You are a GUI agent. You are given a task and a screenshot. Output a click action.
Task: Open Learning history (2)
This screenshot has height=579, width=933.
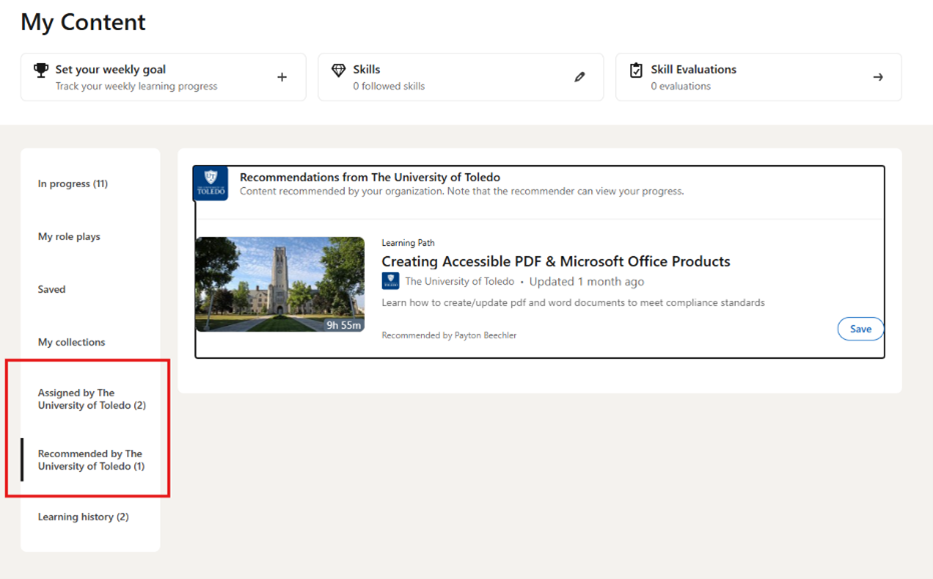click(x=83, y=517)
